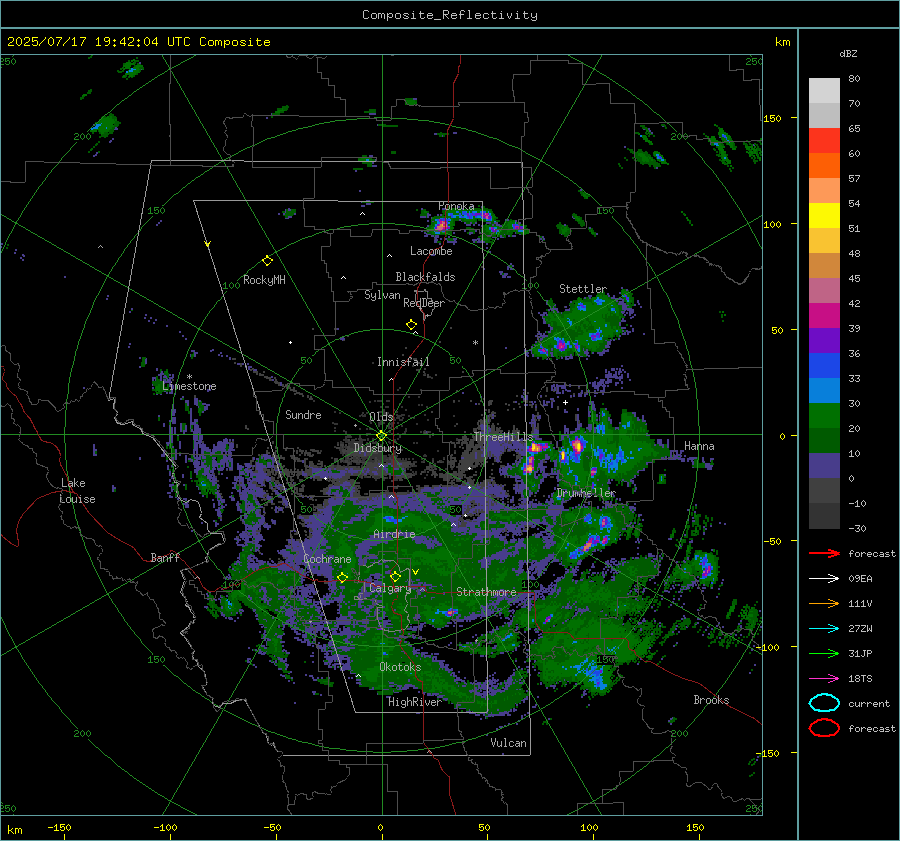Screen dimensions: 900x841
Task: Click the Vulcan city label
Action: tap(508, 743)
